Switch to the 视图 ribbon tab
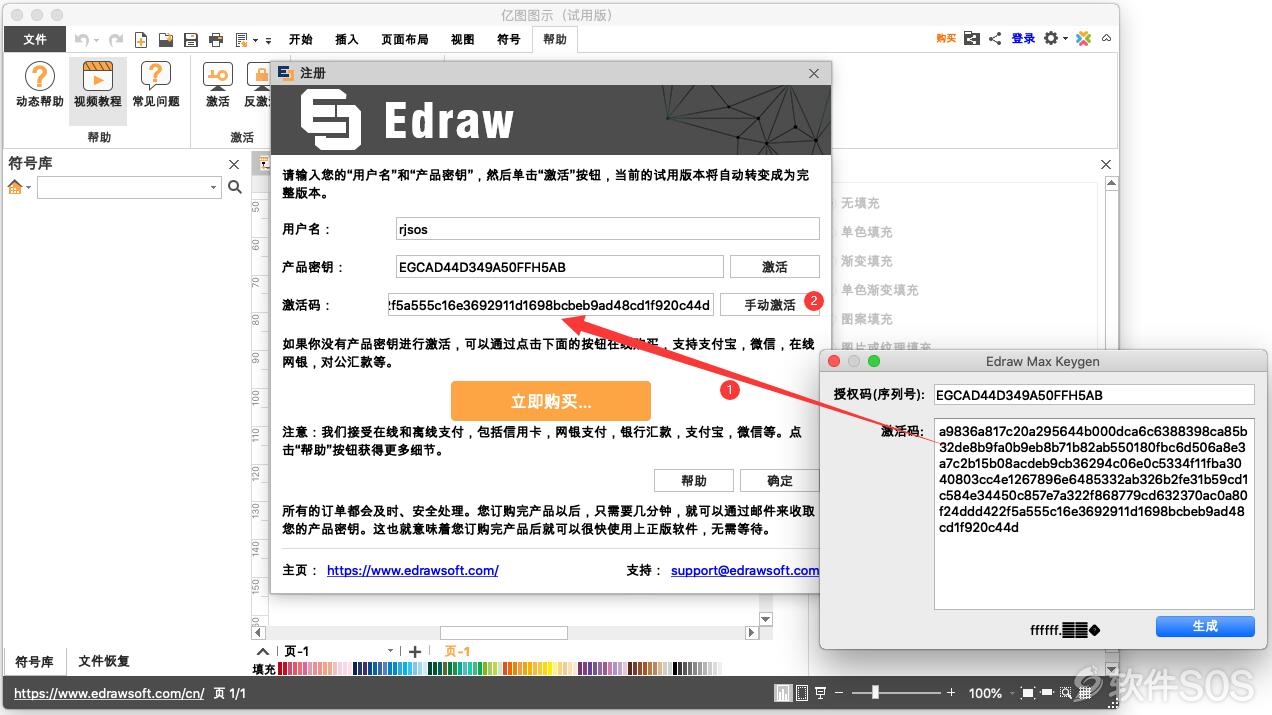 [x=463, y=39]
